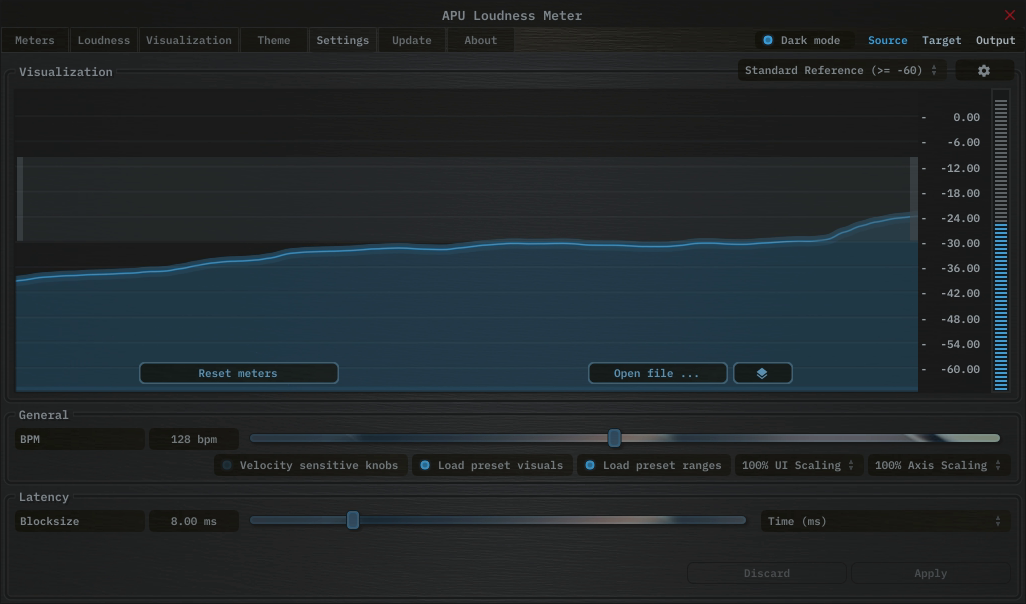1026x604 pixels.
Task: Click the Blocksize slider handle
Action: (x=353, y=520)
